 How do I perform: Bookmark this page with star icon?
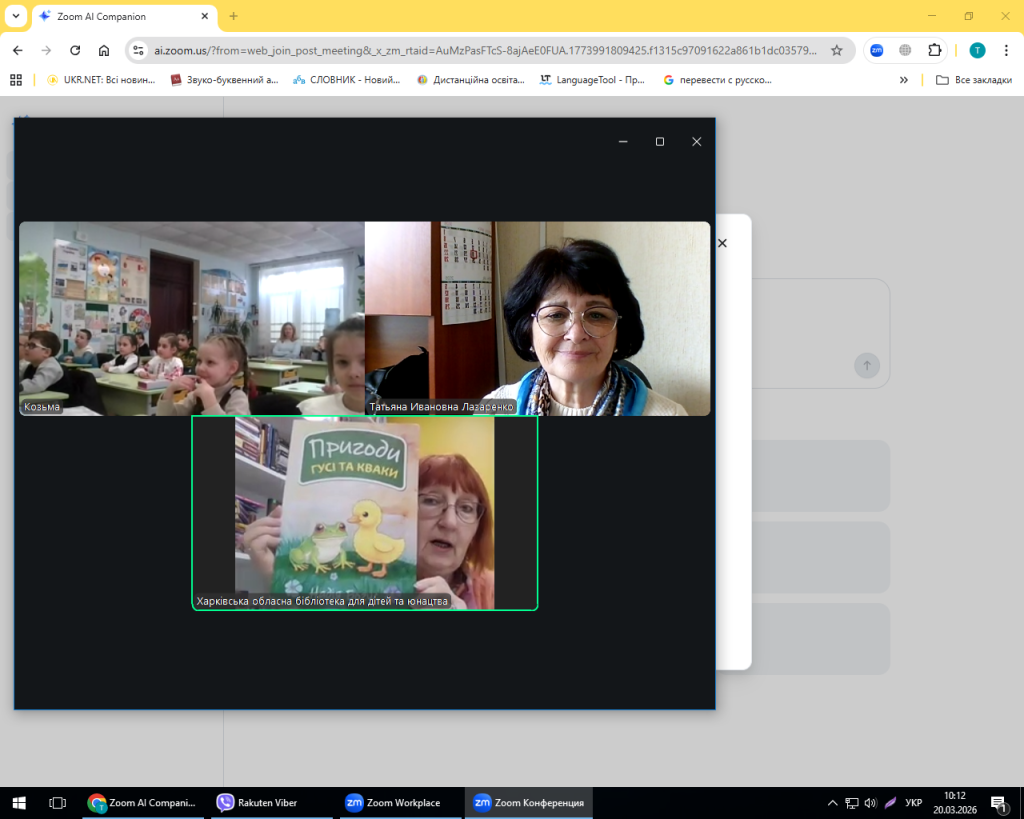click(x=837, y=50)
